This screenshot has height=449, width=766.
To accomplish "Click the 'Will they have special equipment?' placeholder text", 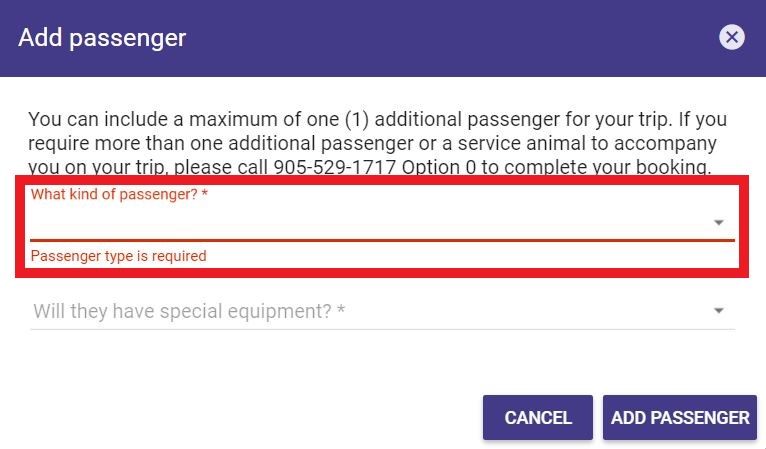I will pos(189,311).
